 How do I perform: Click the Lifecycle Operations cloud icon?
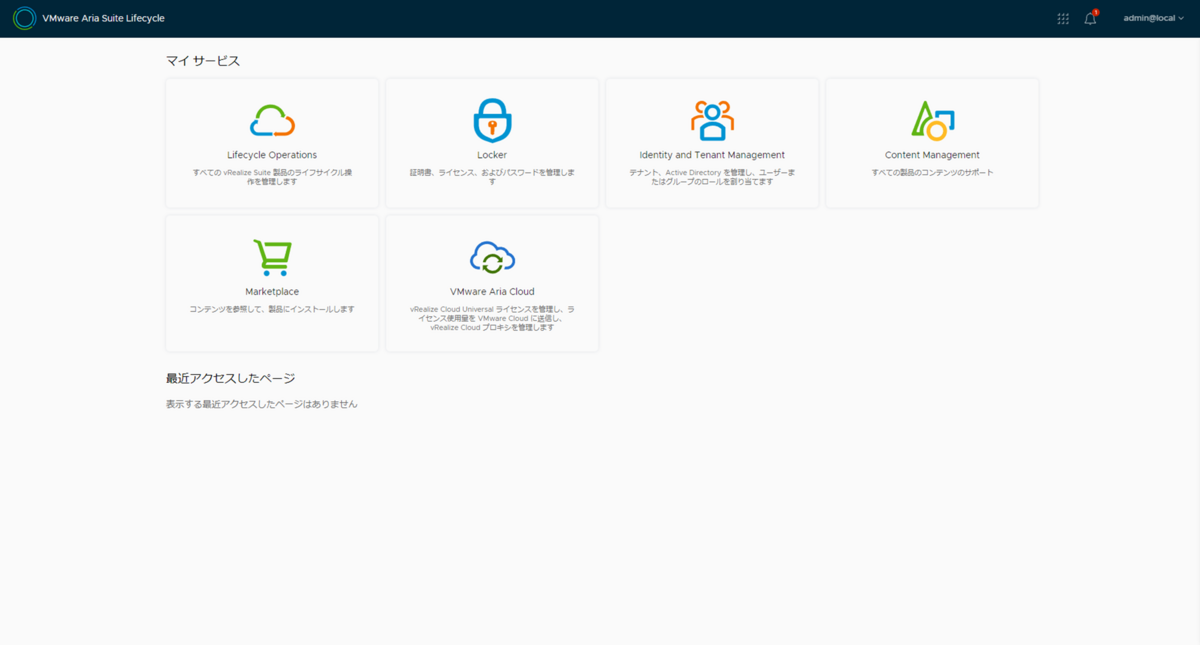(x=272, y=121)
